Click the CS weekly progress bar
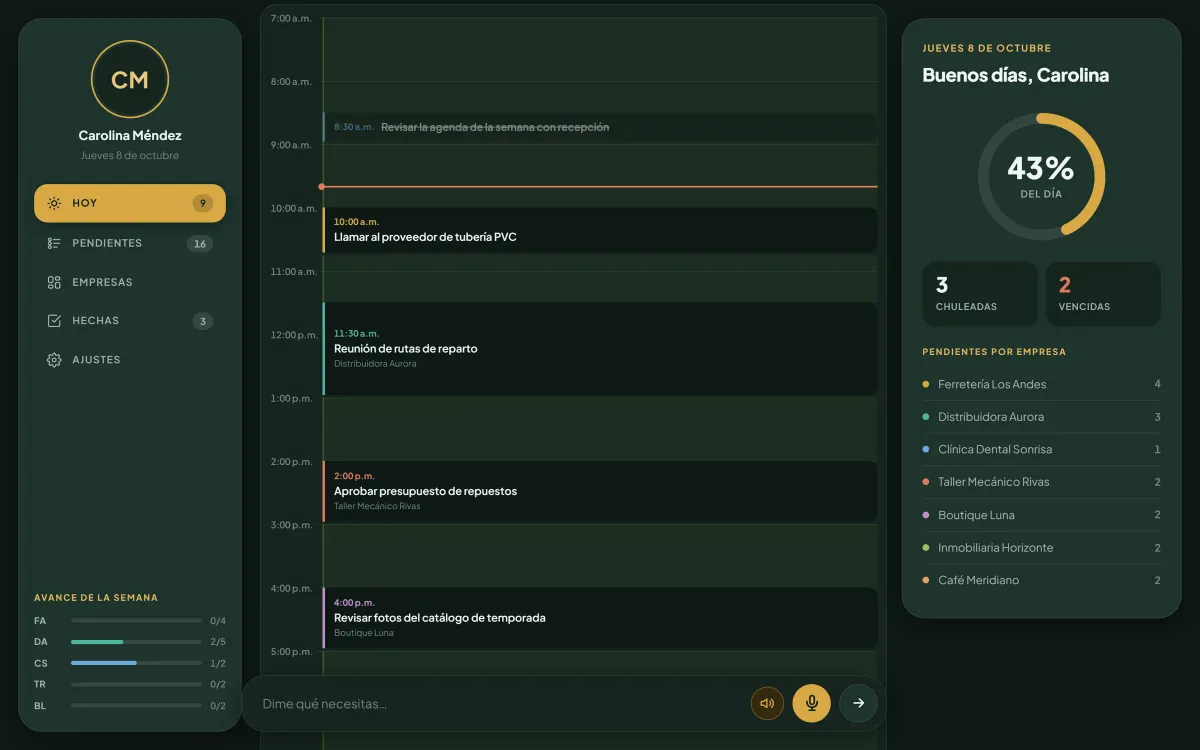 point(136,663)
